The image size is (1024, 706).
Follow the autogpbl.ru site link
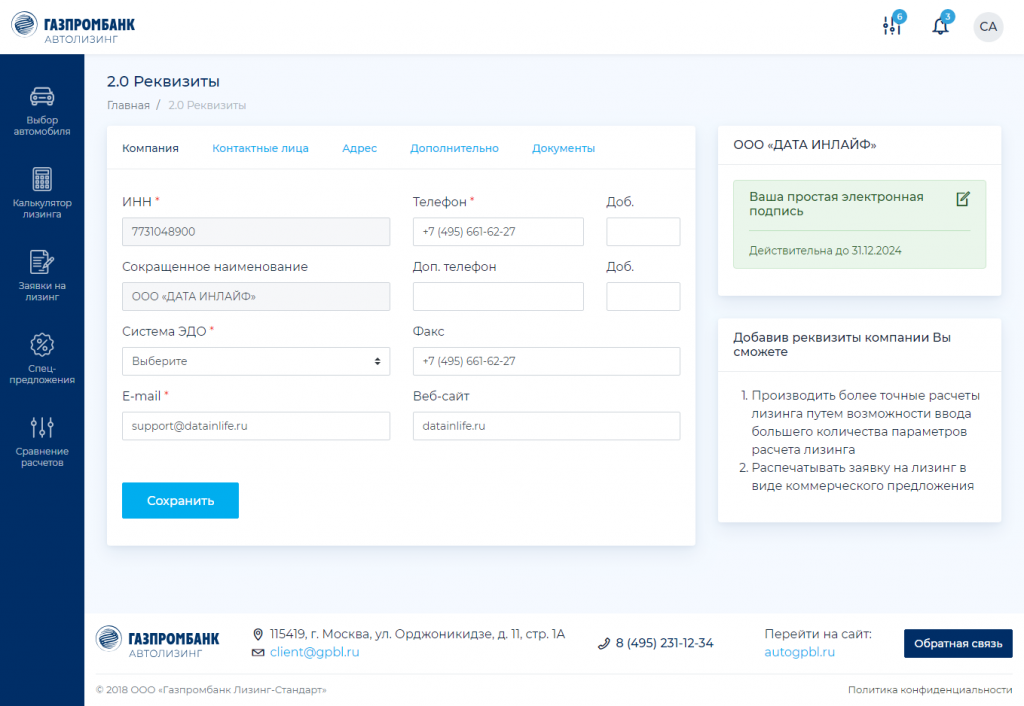tap(800, 652)
